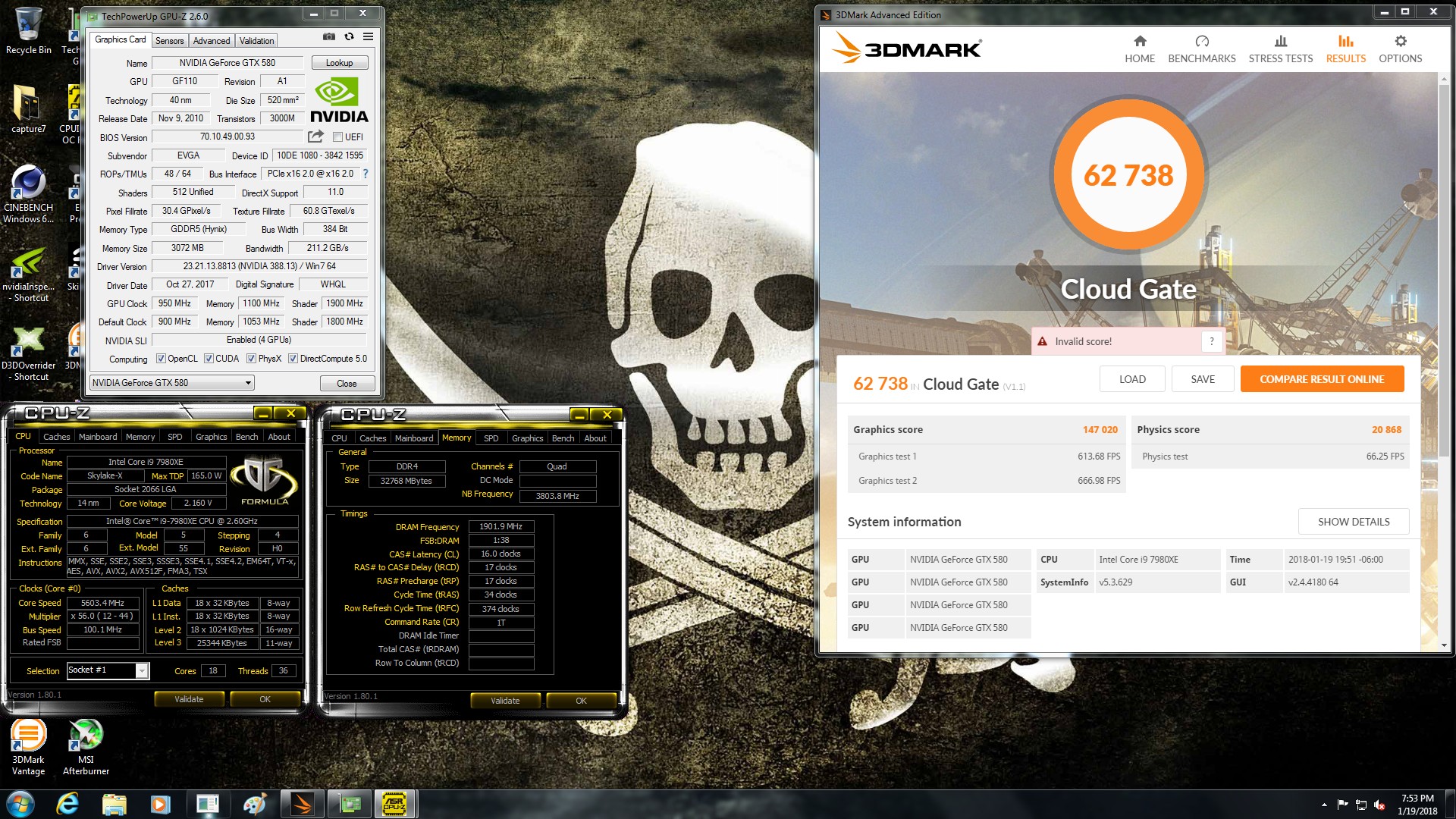The image size is (1456, 819).
Task: Open Internet Explorer from the taskbar
Action: click(x=67, y=804)
